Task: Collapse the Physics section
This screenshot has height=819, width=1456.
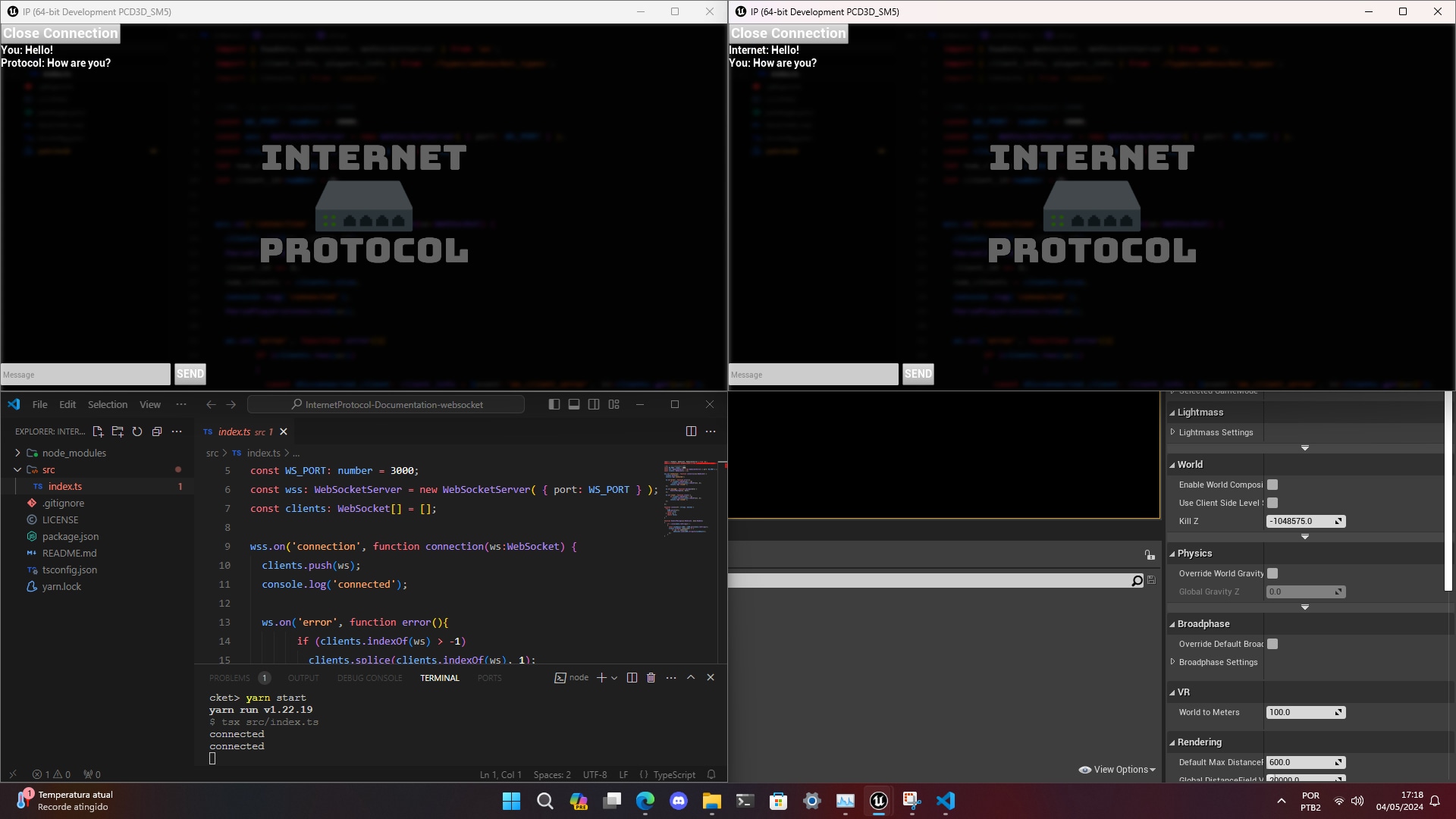Action: (1173, 553)
